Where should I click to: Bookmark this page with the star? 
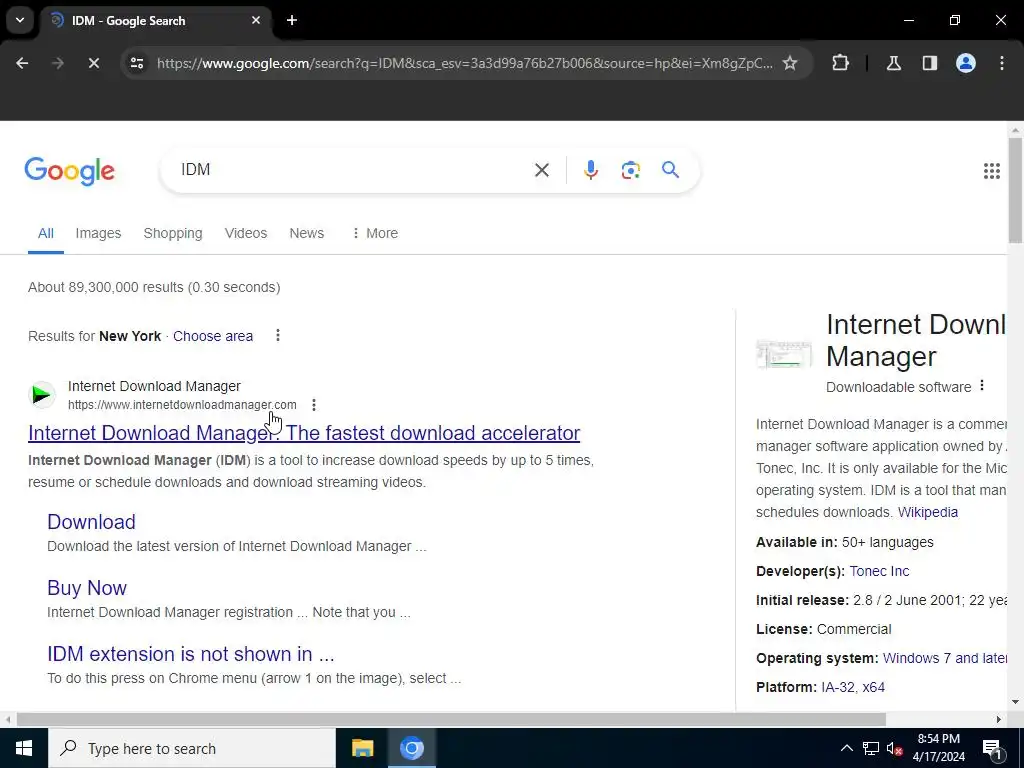point(790,63)
